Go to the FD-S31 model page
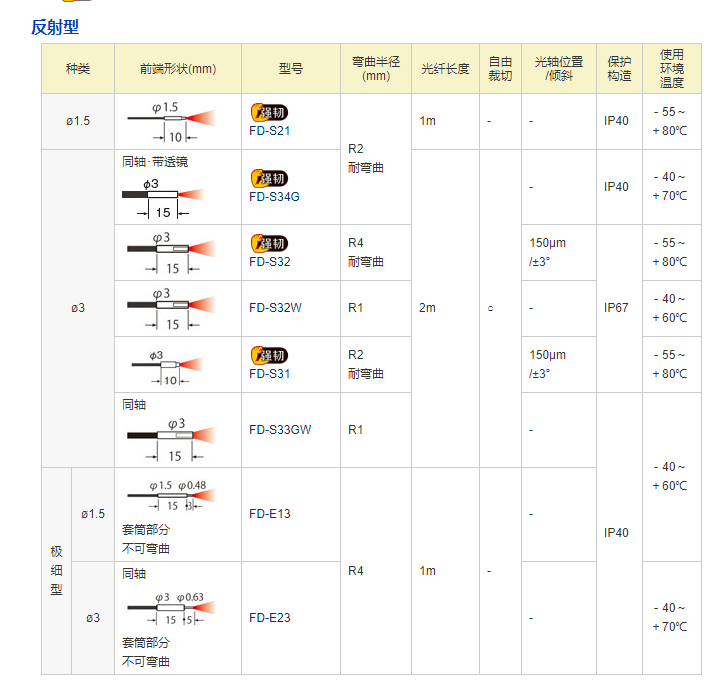713x690 pixels. click(270, 373)
